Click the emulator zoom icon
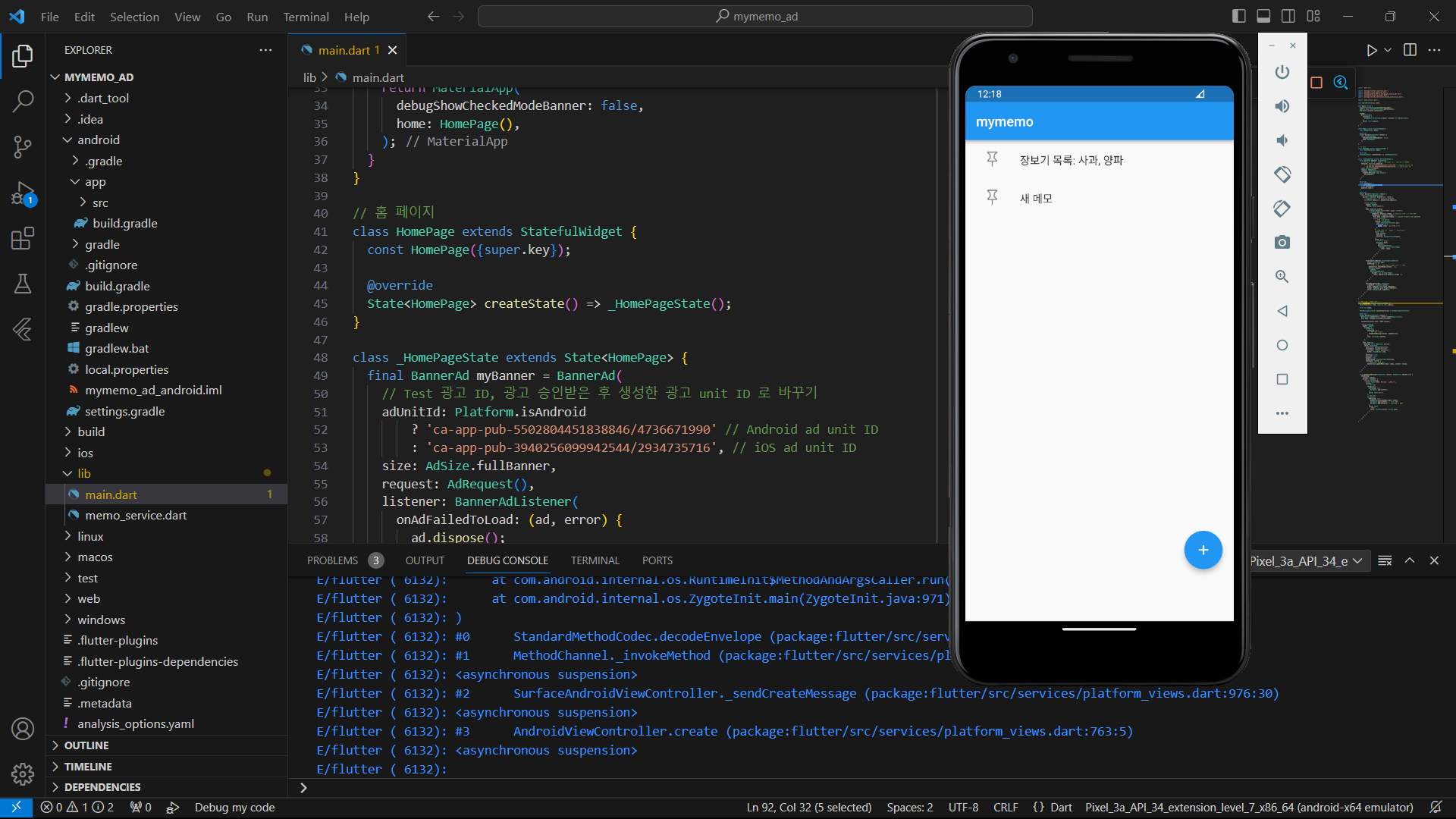Viewport: 1456px width, 819px height. [1282, 277]
